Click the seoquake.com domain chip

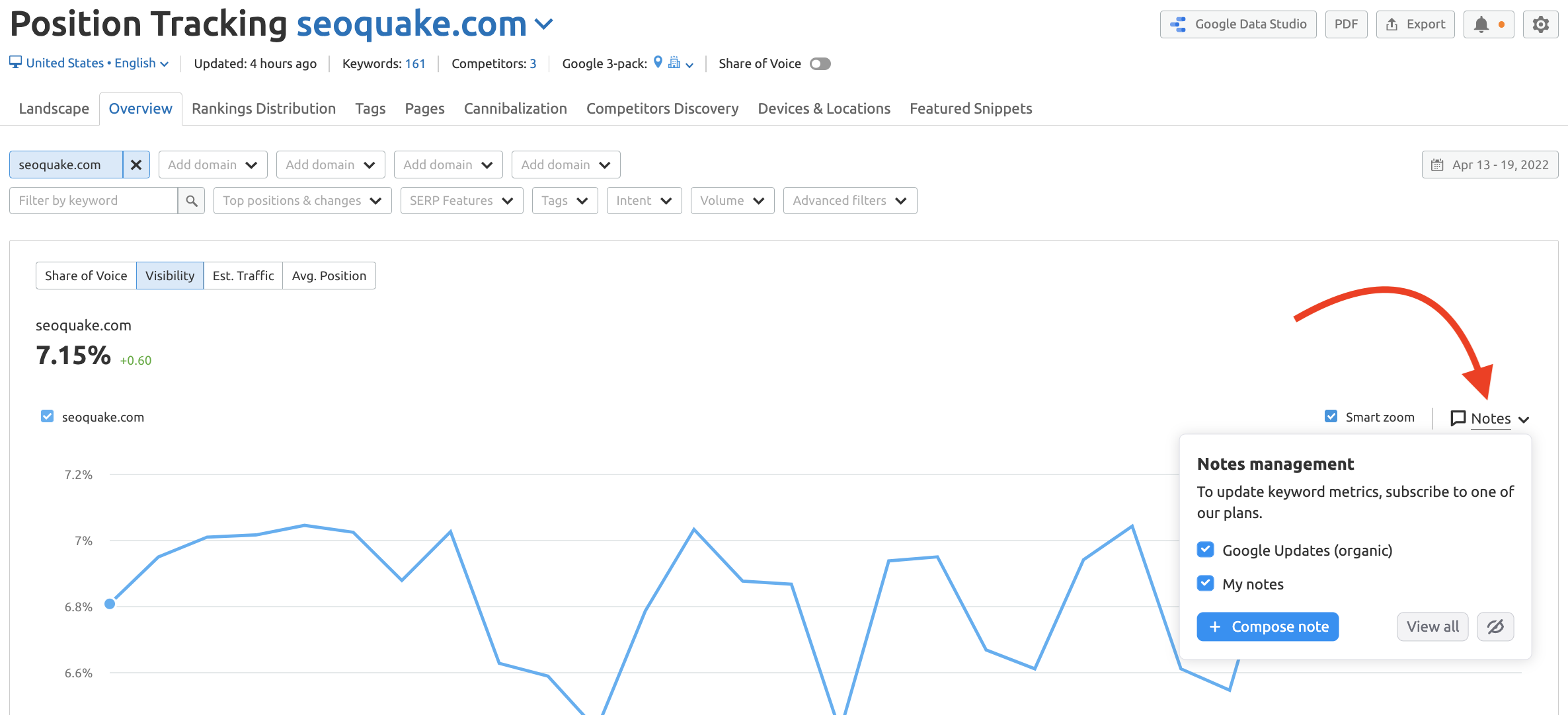[66, 165]
